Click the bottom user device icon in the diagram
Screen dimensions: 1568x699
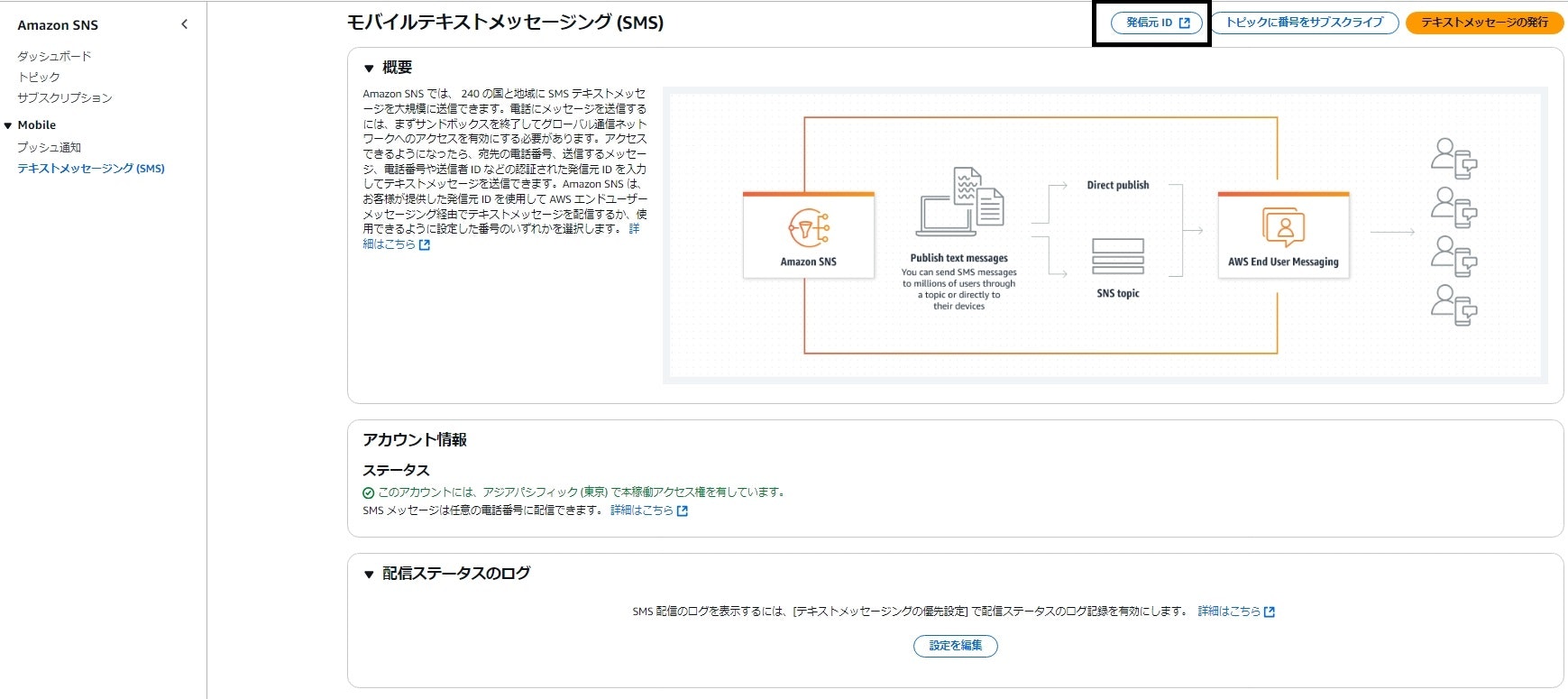click(x=1453, y=305)
